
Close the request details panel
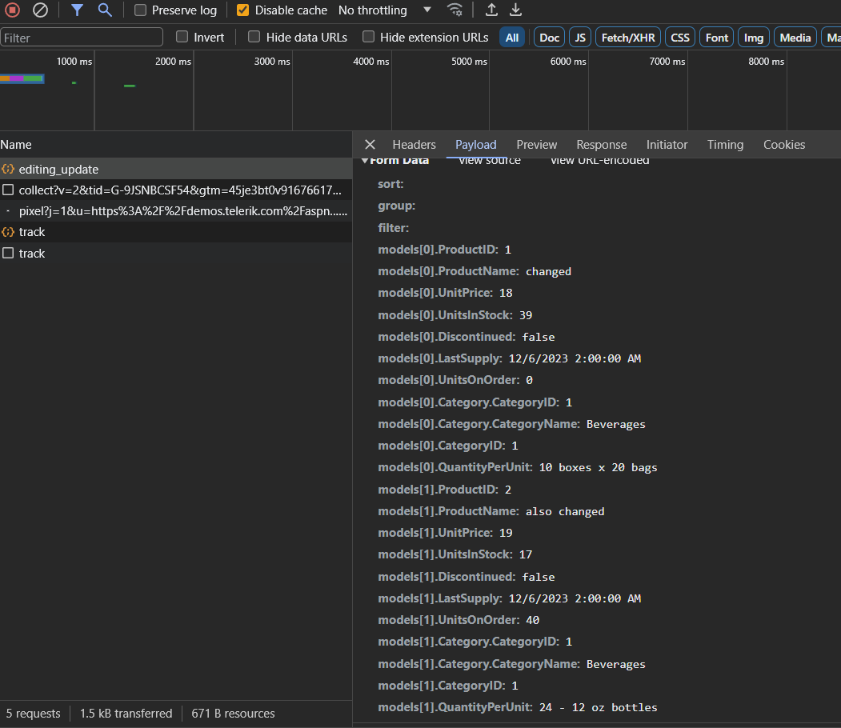370,145
